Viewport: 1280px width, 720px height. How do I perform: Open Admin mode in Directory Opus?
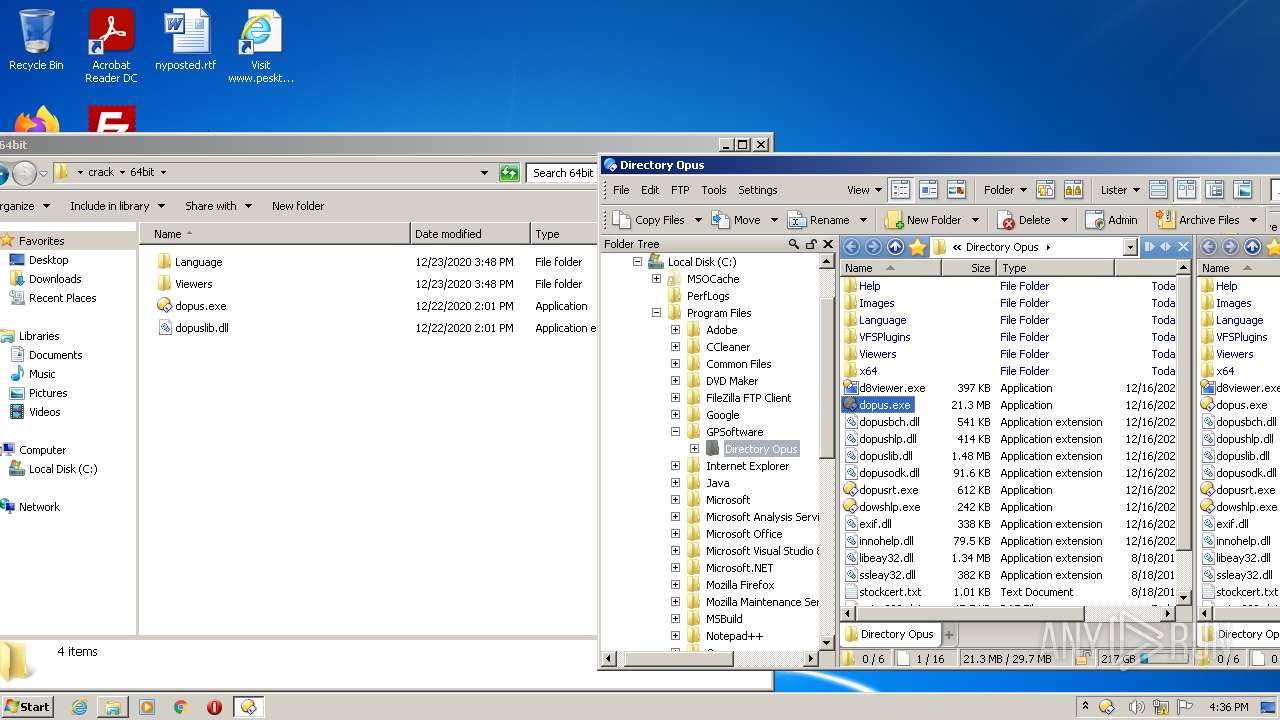click(x=1112, y=219)
